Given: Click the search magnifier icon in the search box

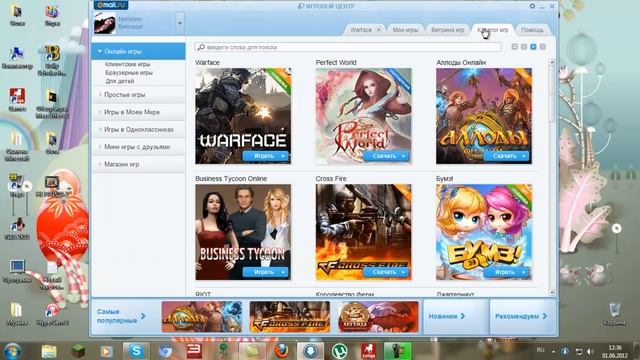Looking at the screenshot, I should 201,47.
